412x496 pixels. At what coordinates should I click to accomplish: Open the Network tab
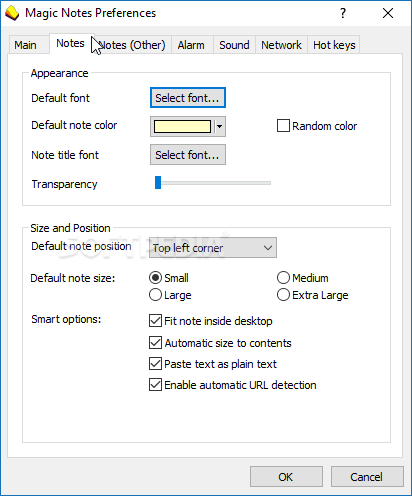281,45
